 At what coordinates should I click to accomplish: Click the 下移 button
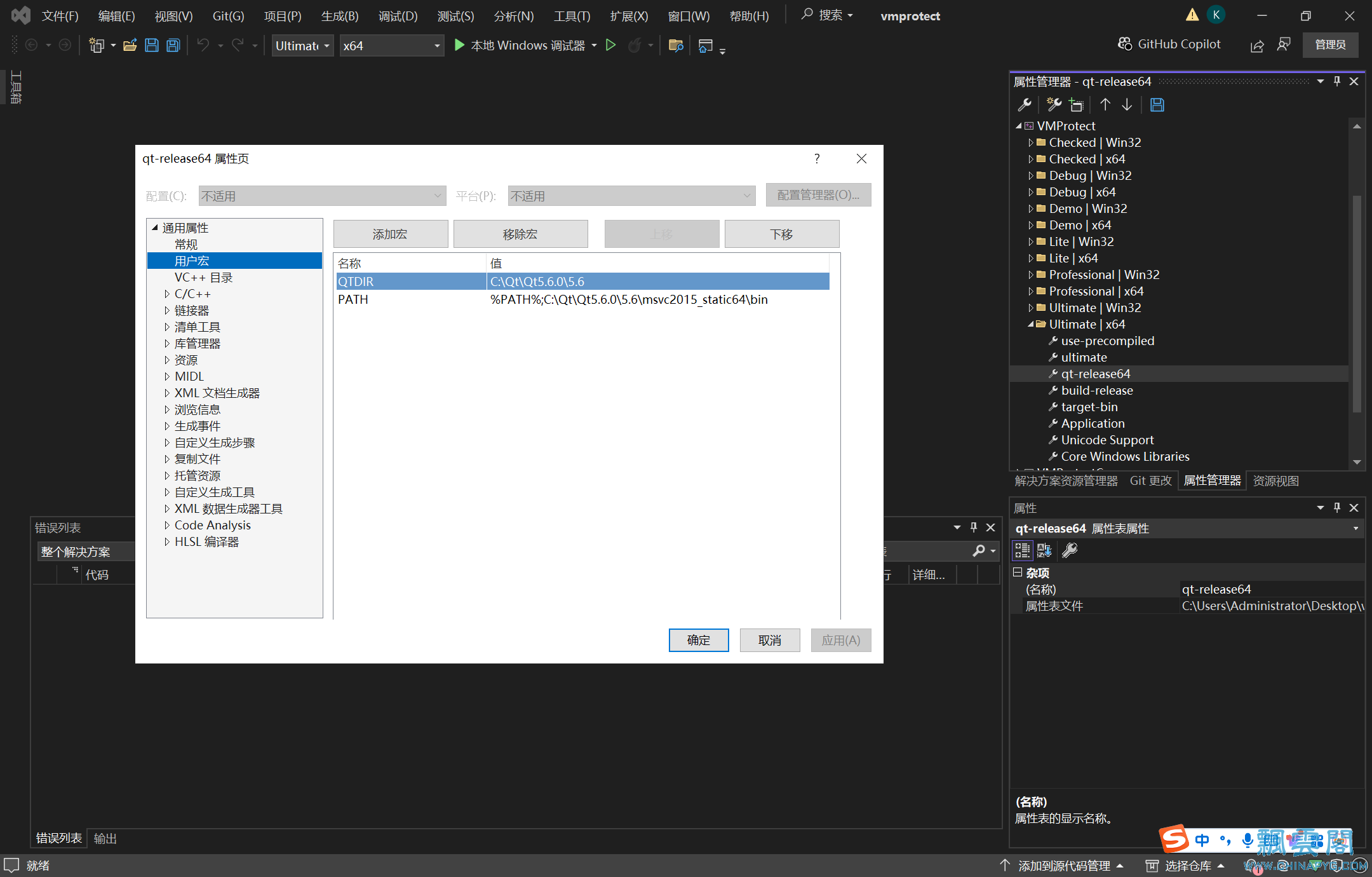(x=781, y=234)
